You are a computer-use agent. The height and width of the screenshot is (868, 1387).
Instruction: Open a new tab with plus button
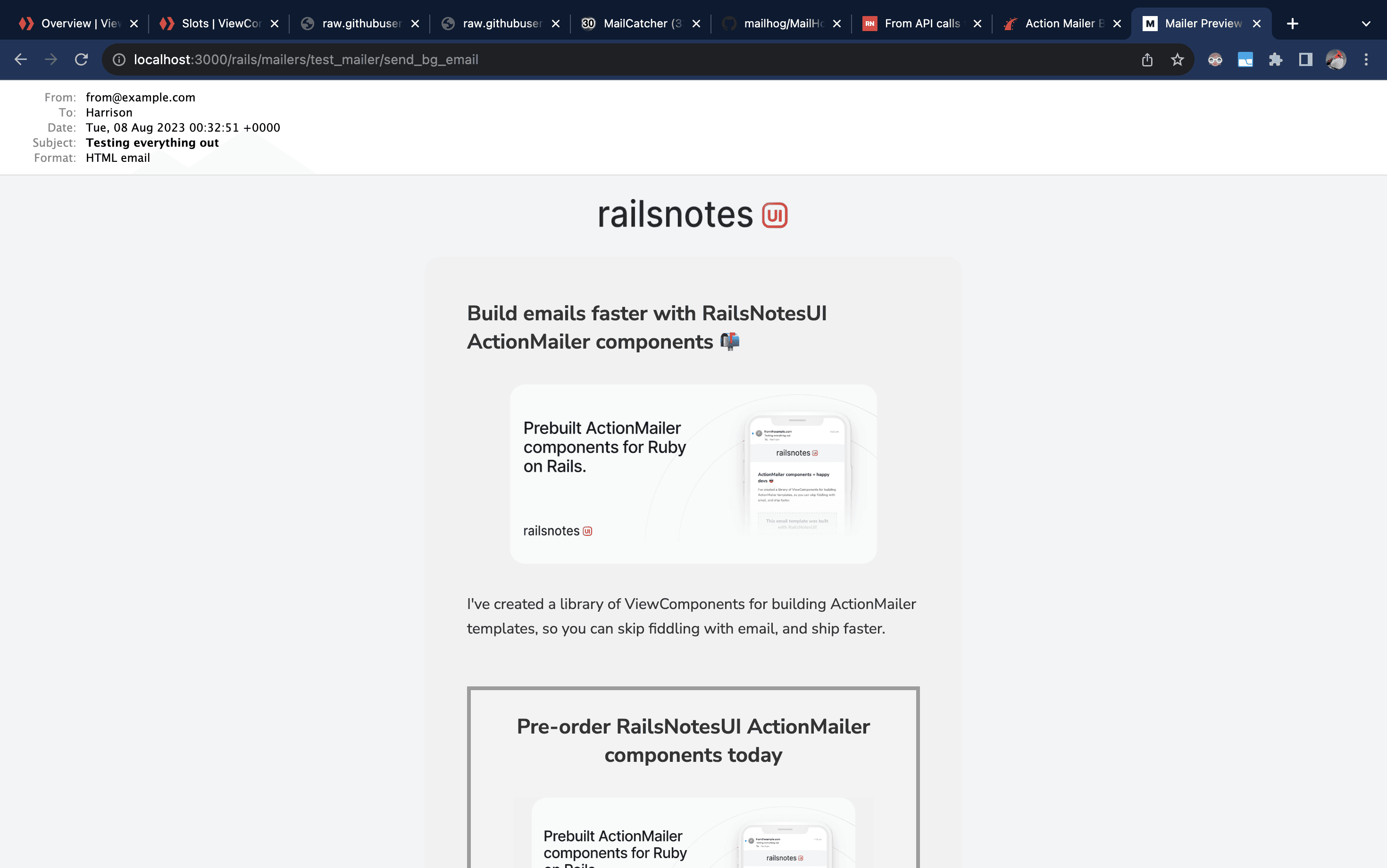(1293, 24)
